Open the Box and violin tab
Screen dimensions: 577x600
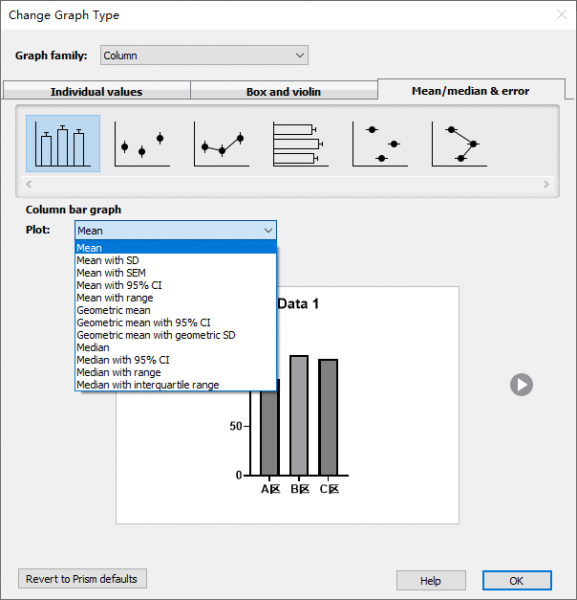pyautogui.click(x=284, y=91)
